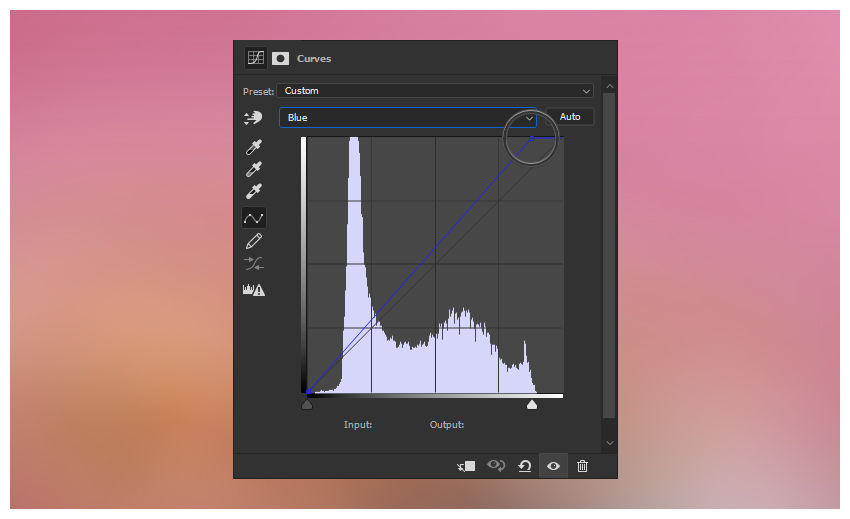850x519 pixels.
Task: Pick the white point eyedropper
Action: tap(254, 191)
